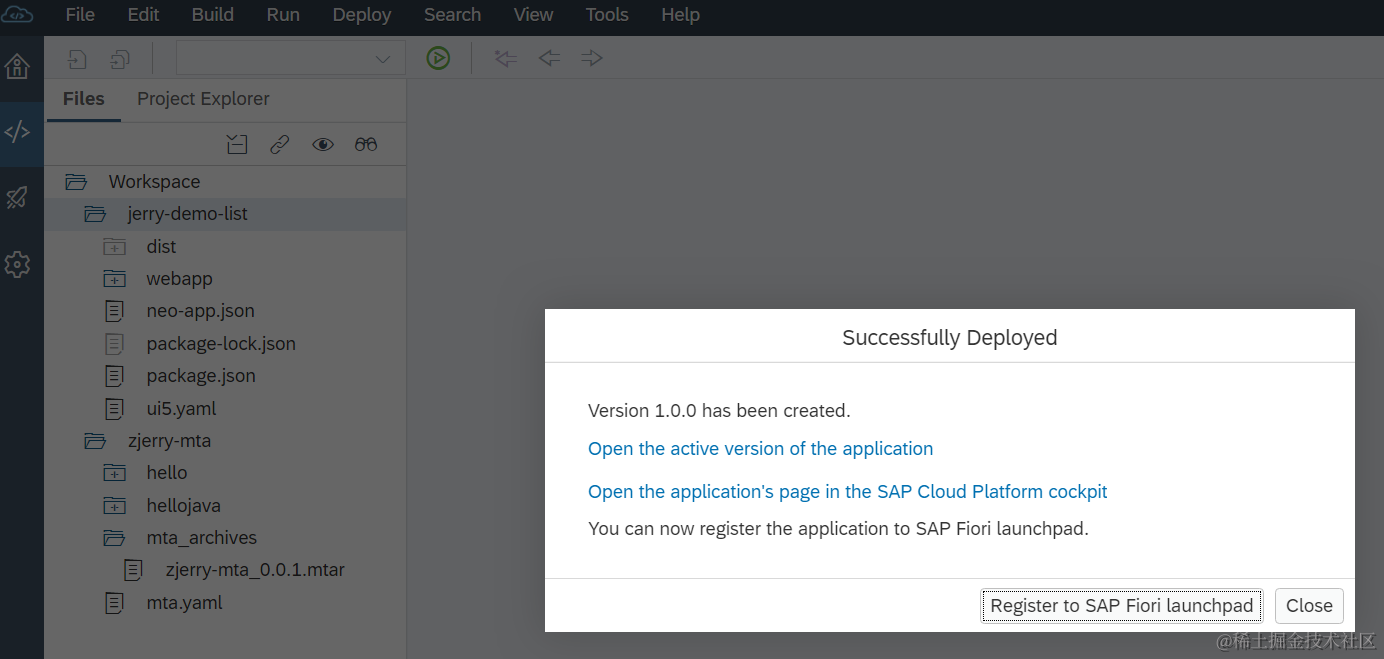Collapse the mta_archives folder
This screenshot has width=1384, height=659.
pos(115,538)
